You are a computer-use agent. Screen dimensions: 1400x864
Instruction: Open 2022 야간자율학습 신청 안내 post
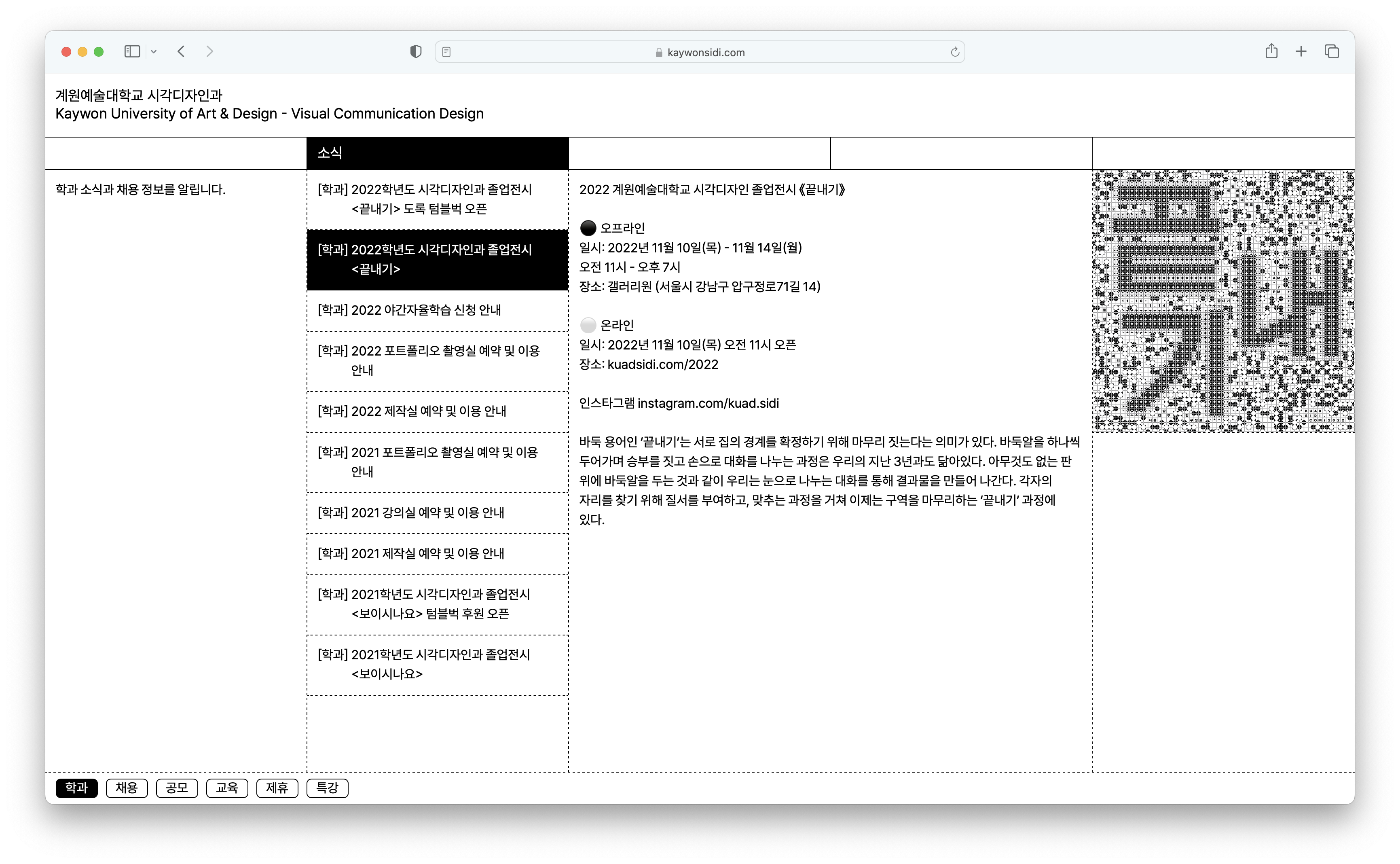pos(409,310)
